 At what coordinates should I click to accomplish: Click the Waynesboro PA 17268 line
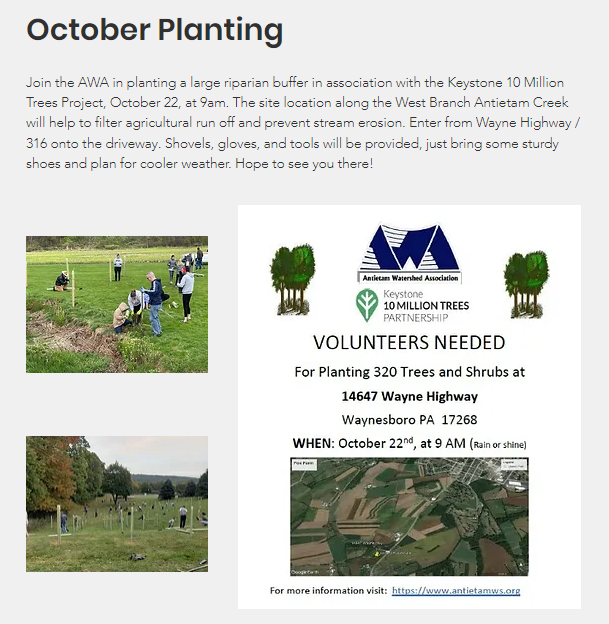pos(409,419)
